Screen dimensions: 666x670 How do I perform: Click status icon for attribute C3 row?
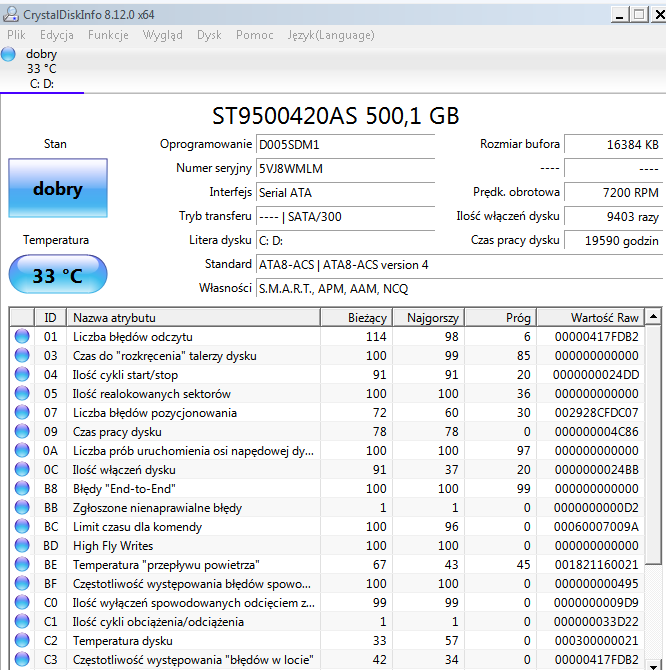[x=22, y=659]
